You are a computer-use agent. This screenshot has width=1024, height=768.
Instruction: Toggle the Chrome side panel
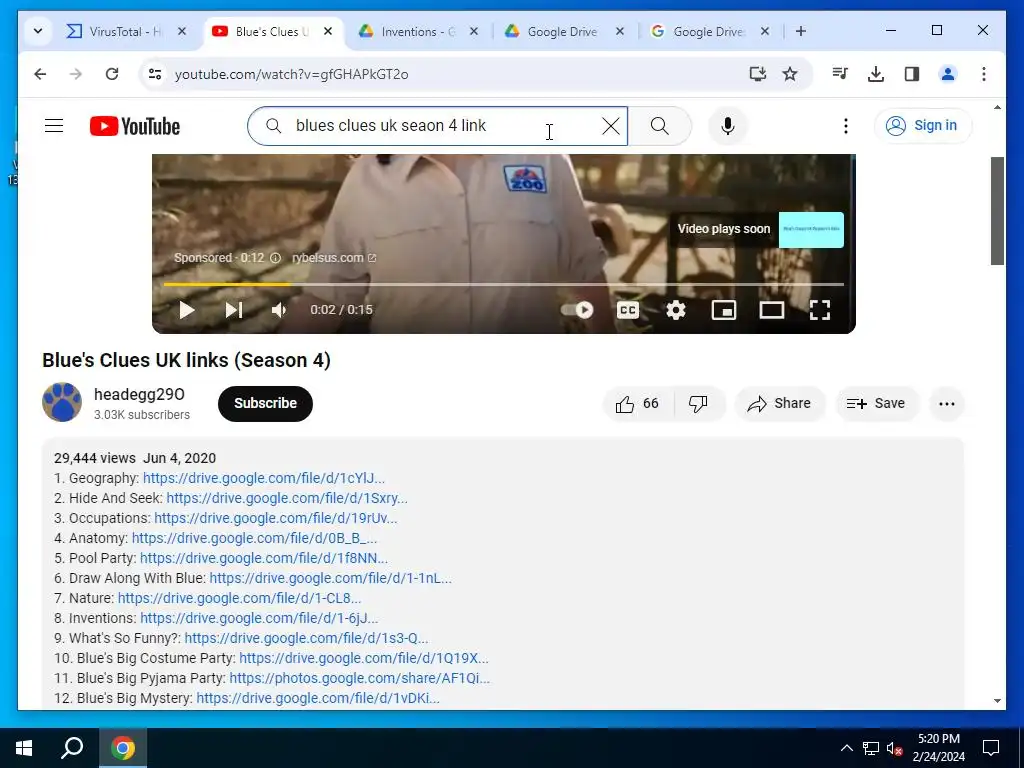click(912, 74)
